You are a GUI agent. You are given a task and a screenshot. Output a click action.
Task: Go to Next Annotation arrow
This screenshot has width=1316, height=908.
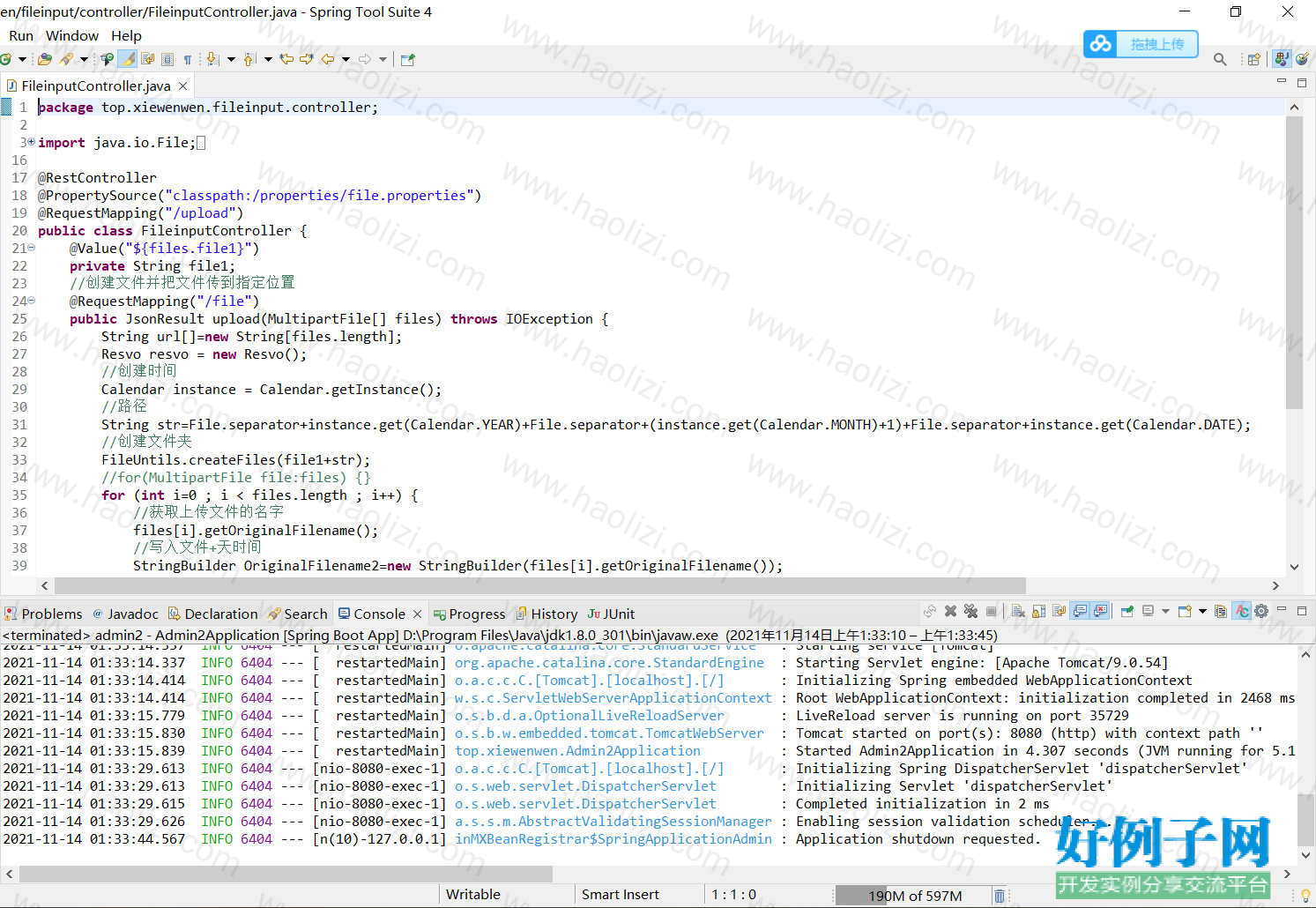(x=212, y=59)
